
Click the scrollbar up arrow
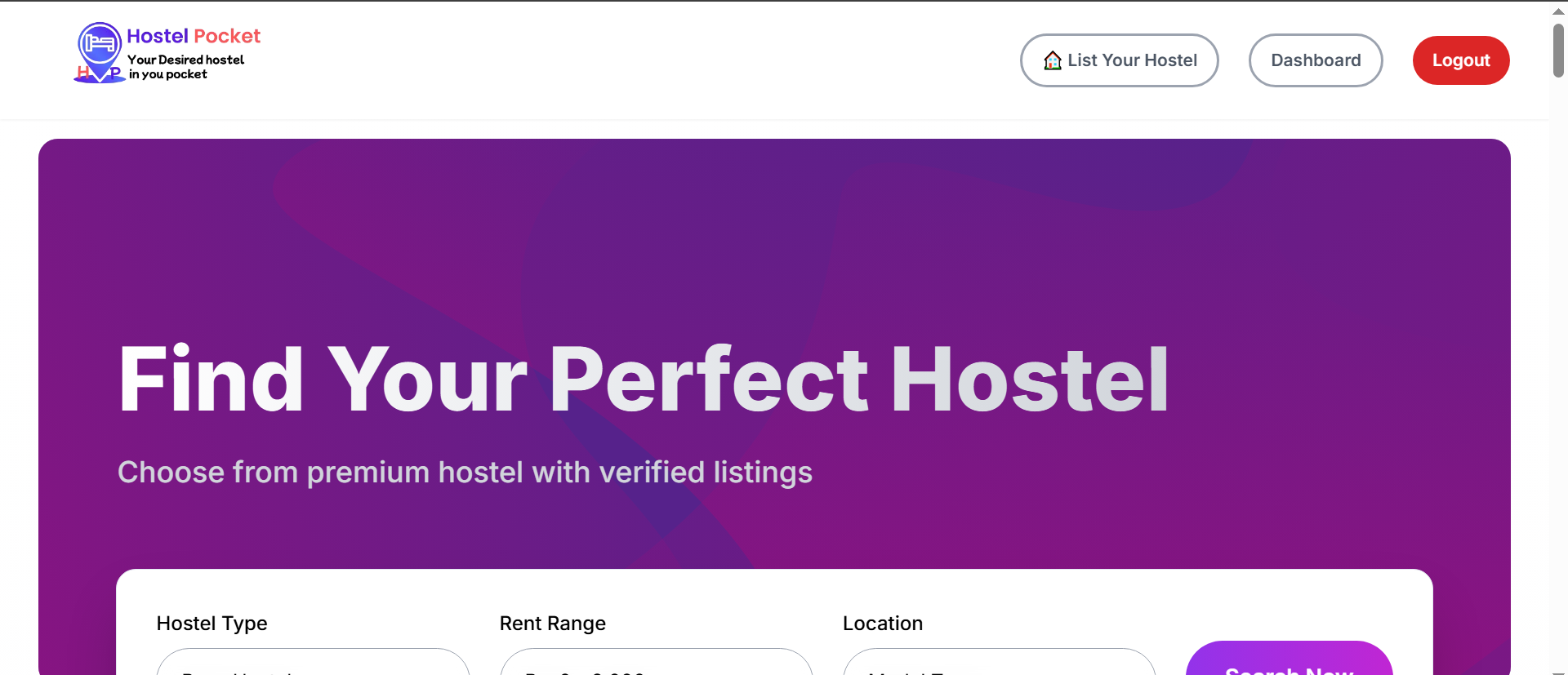tap(1558, 11)
